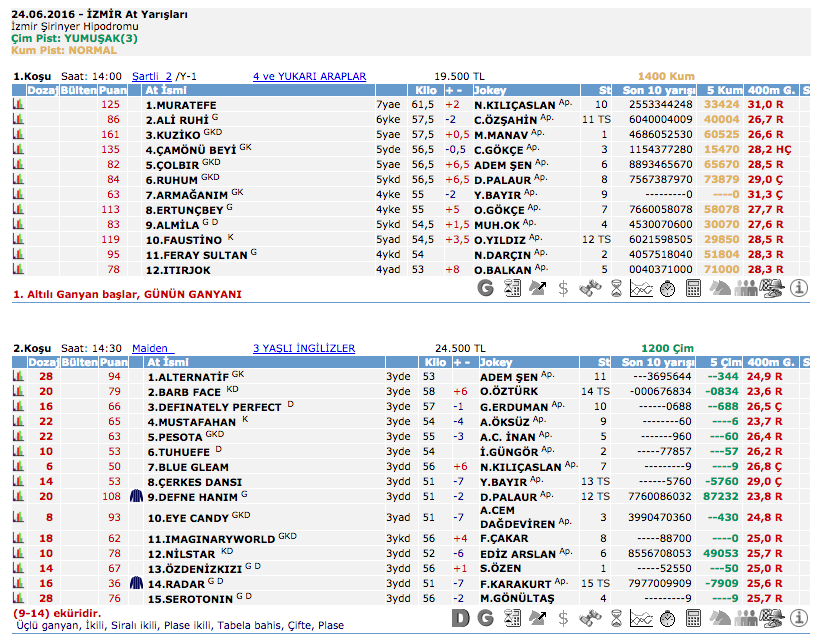Screen dimensions: 839x644
Task: Click the jockey silk next to 9.DEFNE HANIM
Action: pyautogui.click(x=137, y=495)
